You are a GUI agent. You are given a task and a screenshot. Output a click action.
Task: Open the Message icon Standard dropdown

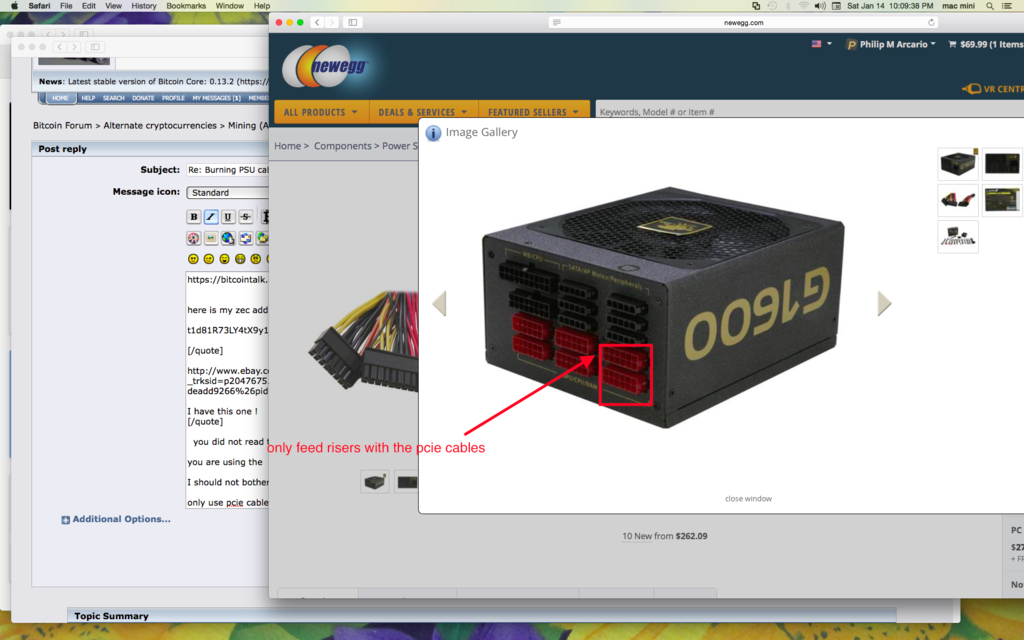tap(228, 193)
